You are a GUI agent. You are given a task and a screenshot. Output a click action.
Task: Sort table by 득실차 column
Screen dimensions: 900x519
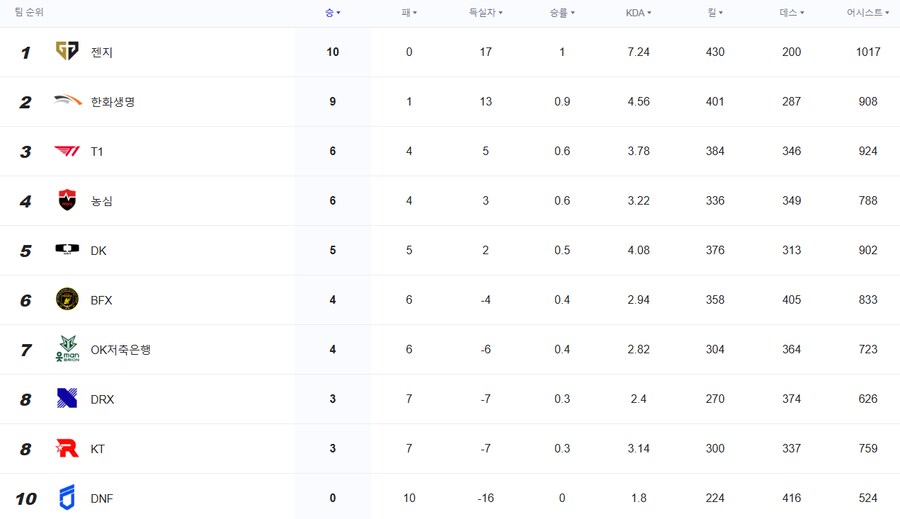(x=486, y=13)
